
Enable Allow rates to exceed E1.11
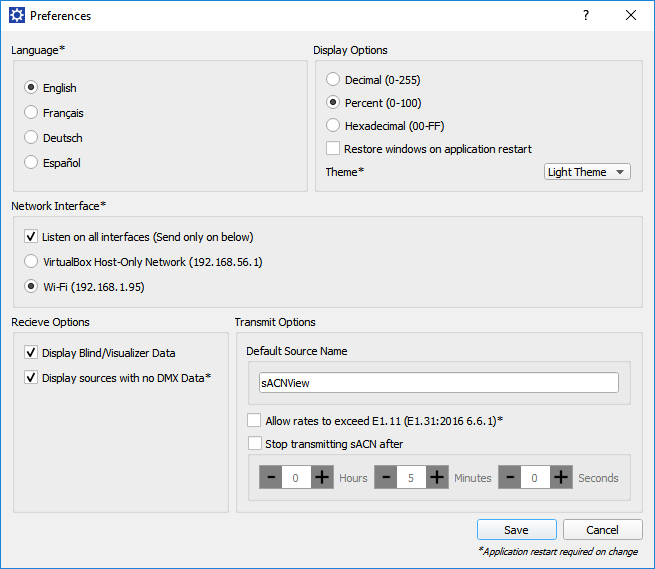tap(254, 421)
